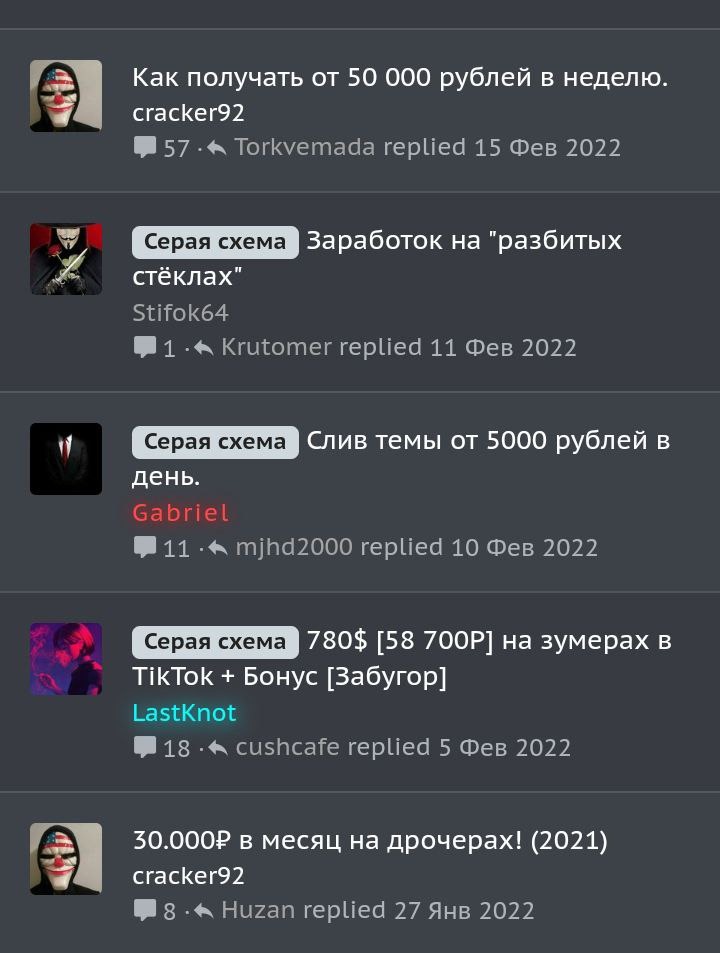Select the Серая схема tag on the TikTok thread
The image size is (720, 953).
click(x=215, y=642)
